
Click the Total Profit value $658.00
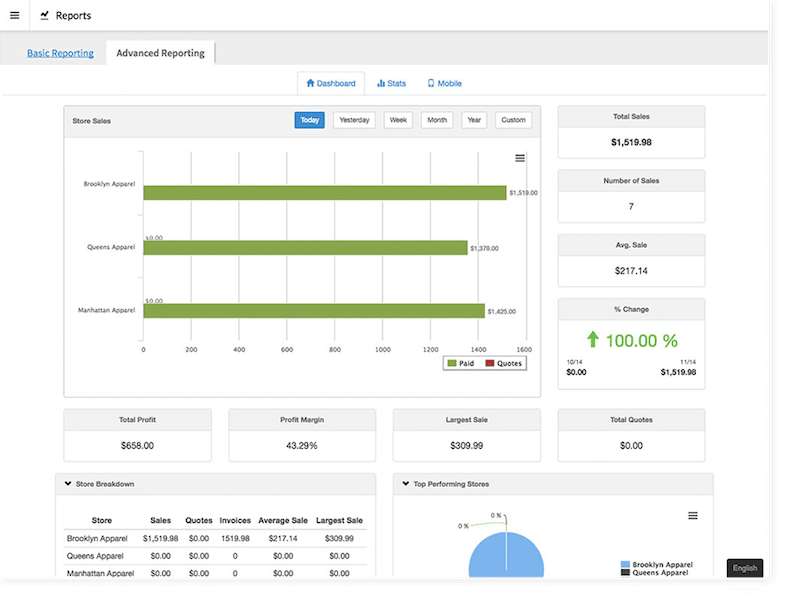(137, 445)
